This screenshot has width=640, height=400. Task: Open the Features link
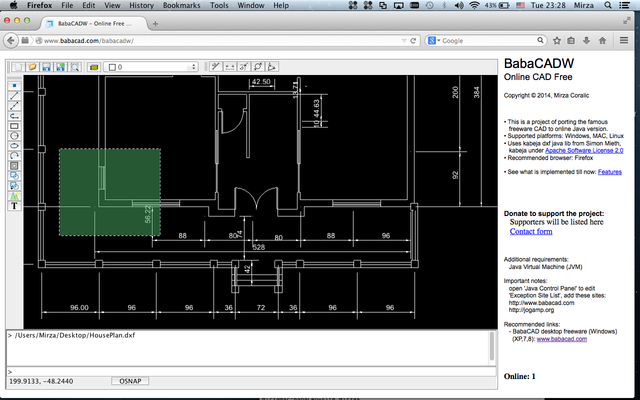click(610, 172)
